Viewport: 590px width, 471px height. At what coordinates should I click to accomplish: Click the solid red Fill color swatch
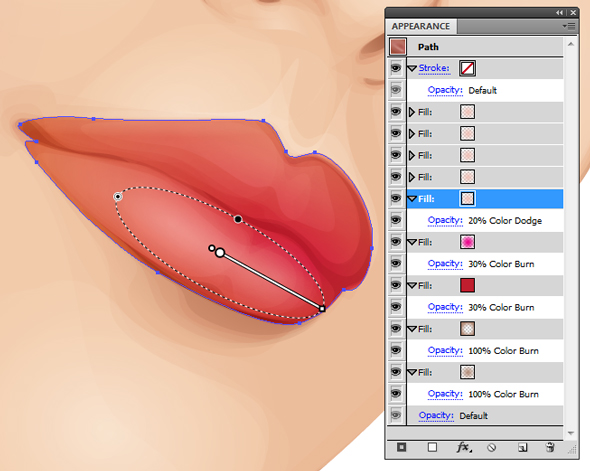(467, 285)
